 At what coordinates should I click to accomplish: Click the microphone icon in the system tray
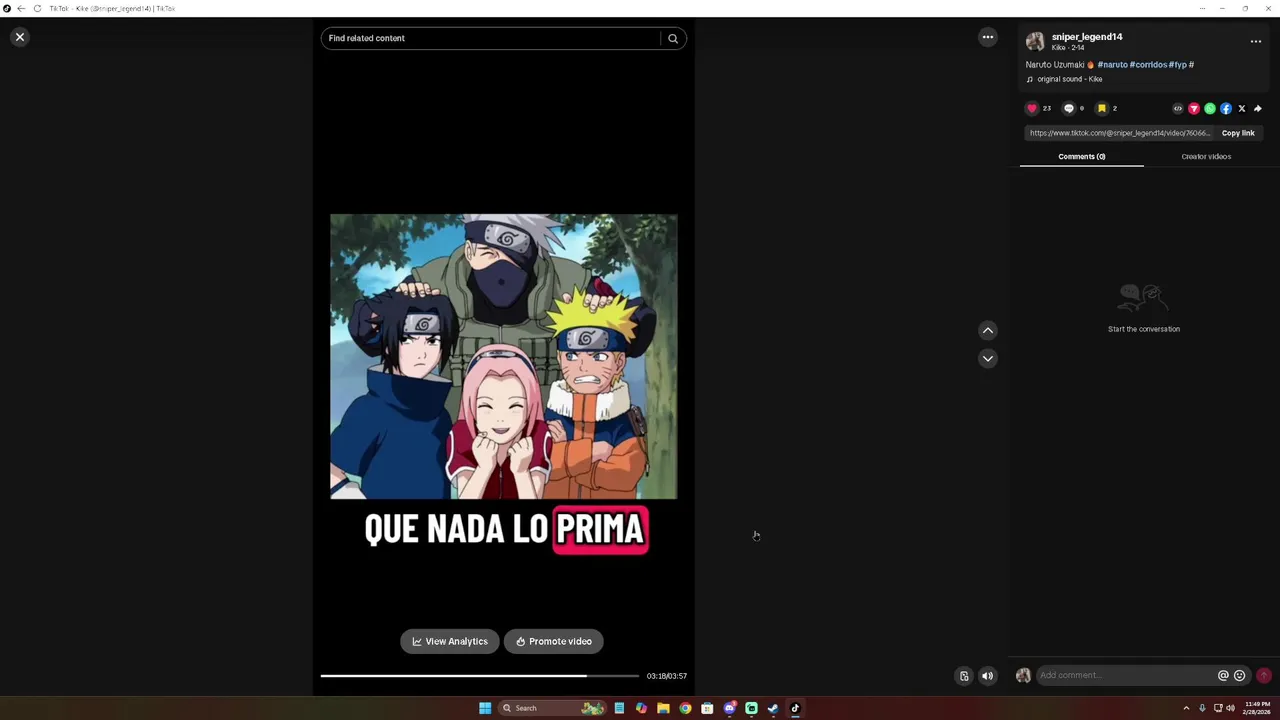tap(1202, 708)
